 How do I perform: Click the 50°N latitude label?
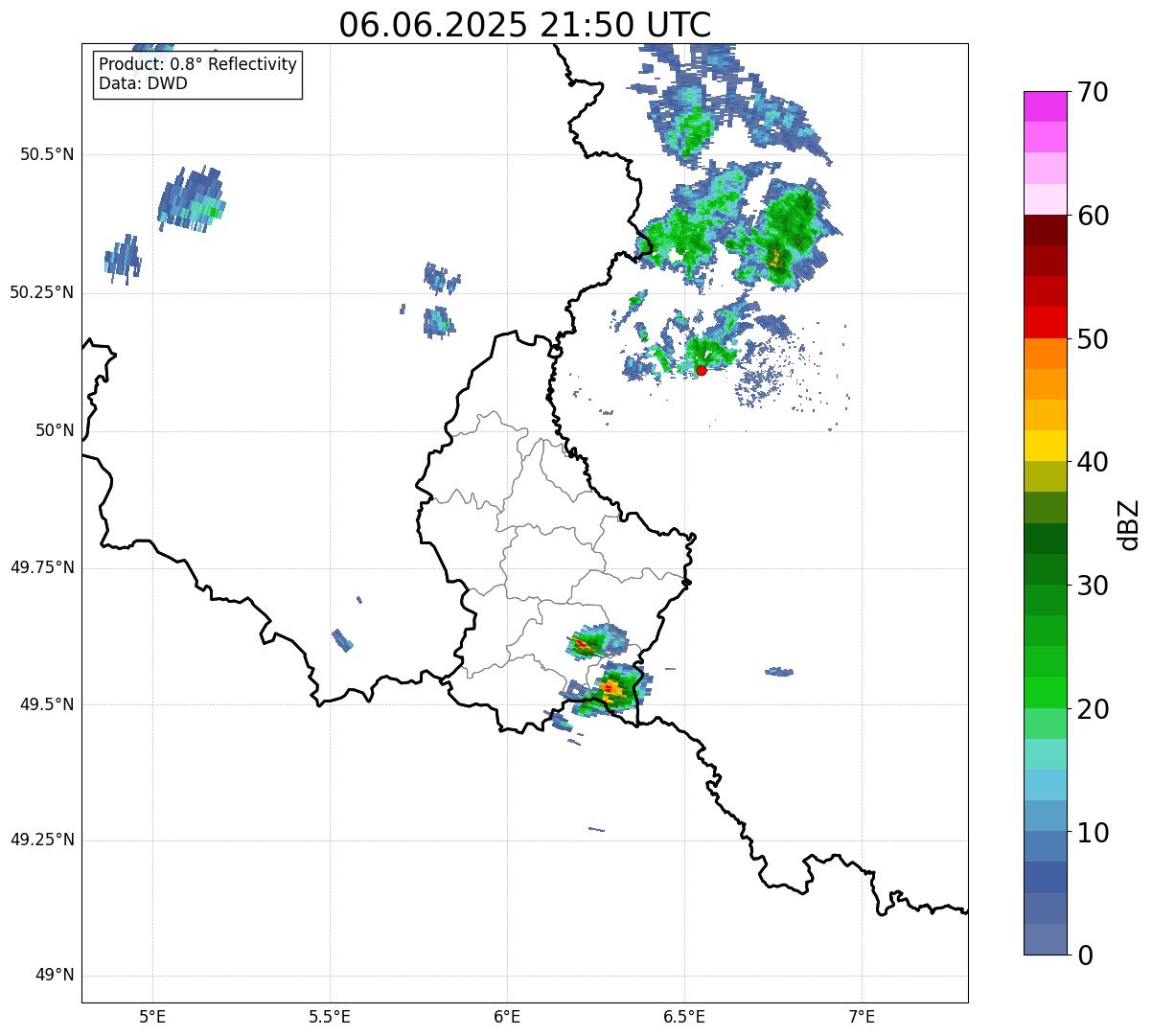[x=55, y=430]
